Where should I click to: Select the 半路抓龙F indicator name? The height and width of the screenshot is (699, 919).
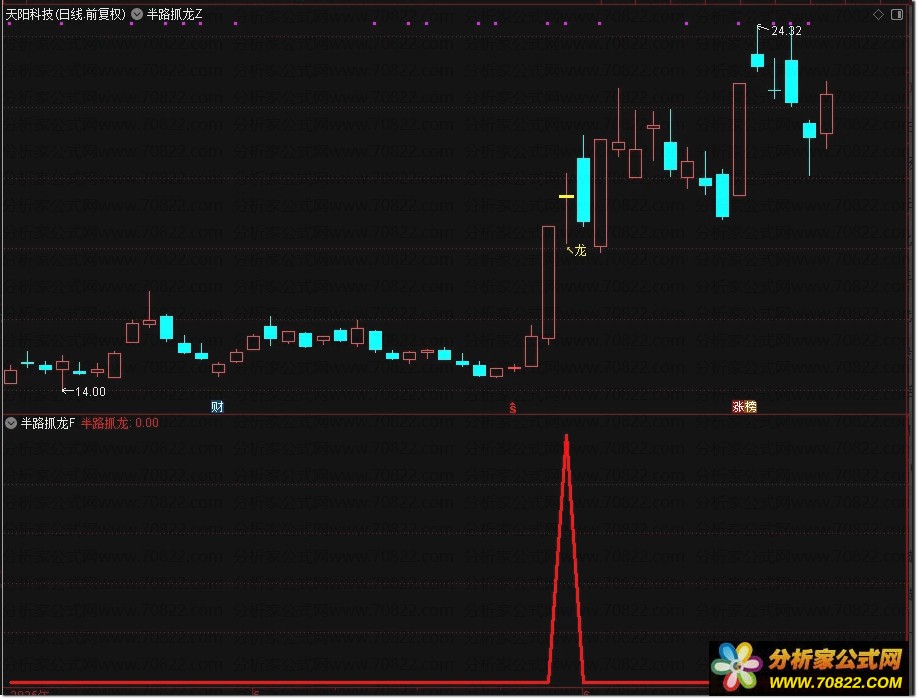point(48,423)
